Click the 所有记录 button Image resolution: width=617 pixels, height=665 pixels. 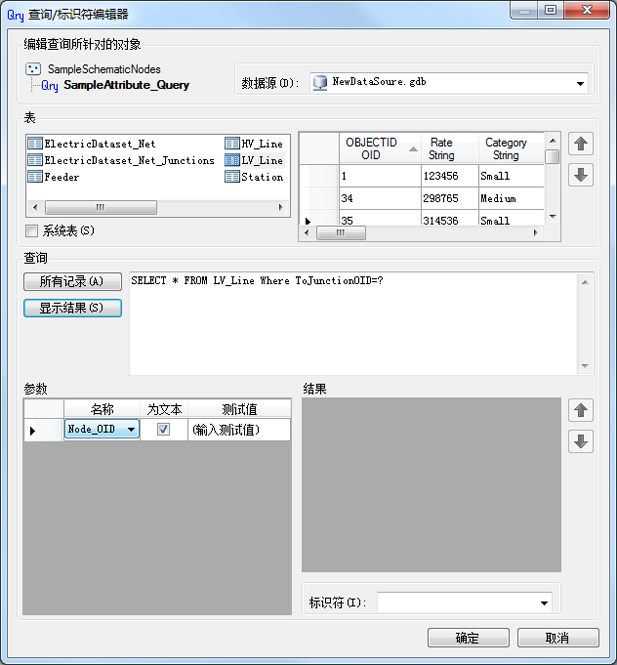(x=72, y=282)
